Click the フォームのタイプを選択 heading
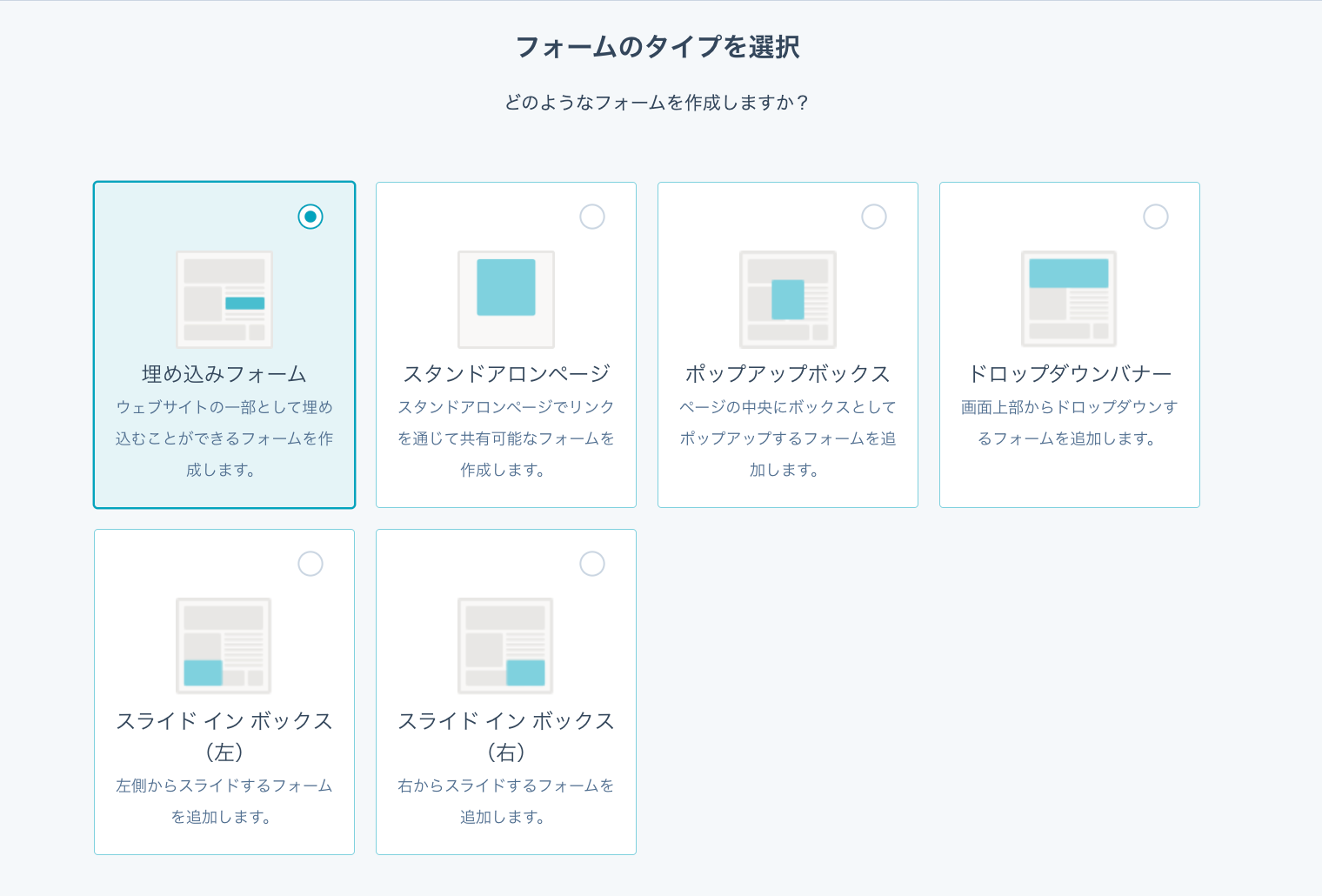Image resolution: width=1322 pixels, height=896 pixels. click(658, 47)
